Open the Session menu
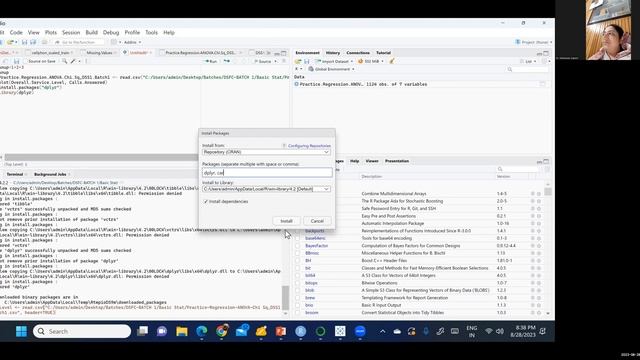The width and height of the screenshot is (640, 360). (71, 32)
